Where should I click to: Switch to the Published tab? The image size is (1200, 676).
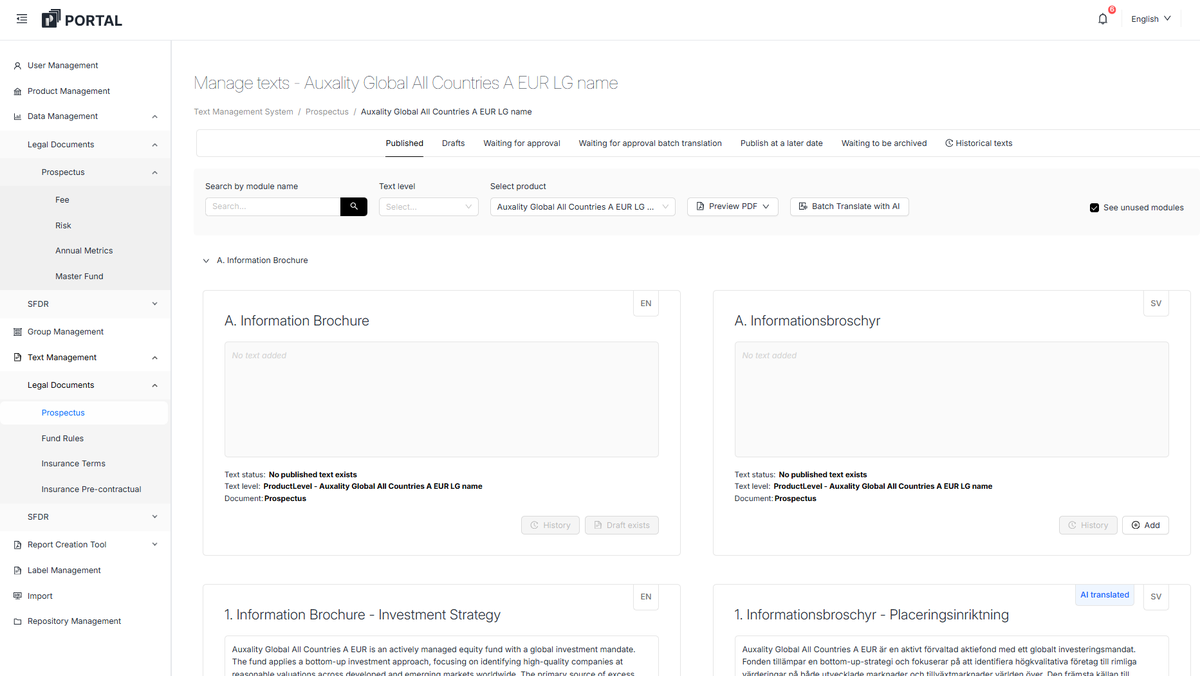(x=404, y=143)
